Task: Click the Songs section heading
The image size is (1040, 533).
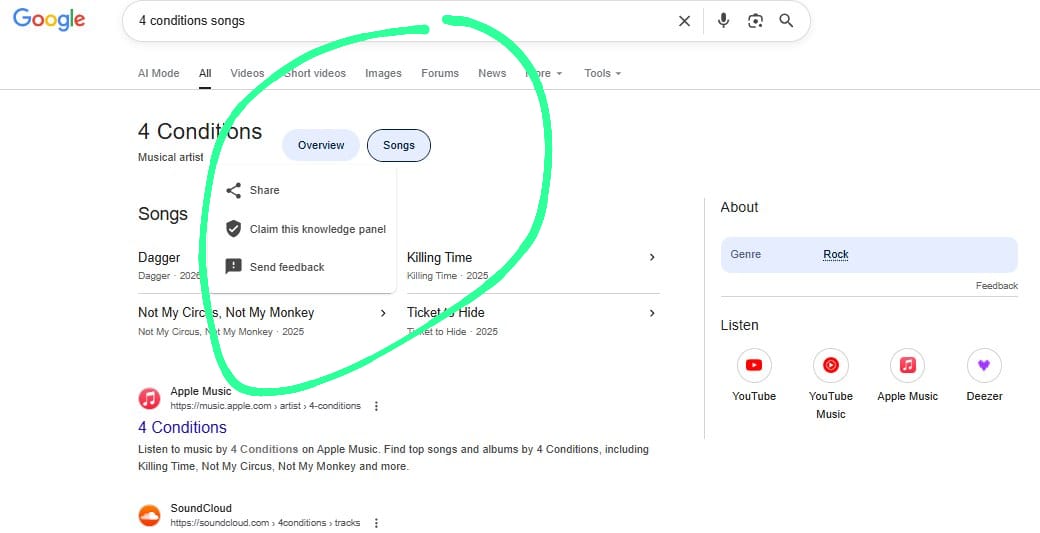Action: pos(162,214)
